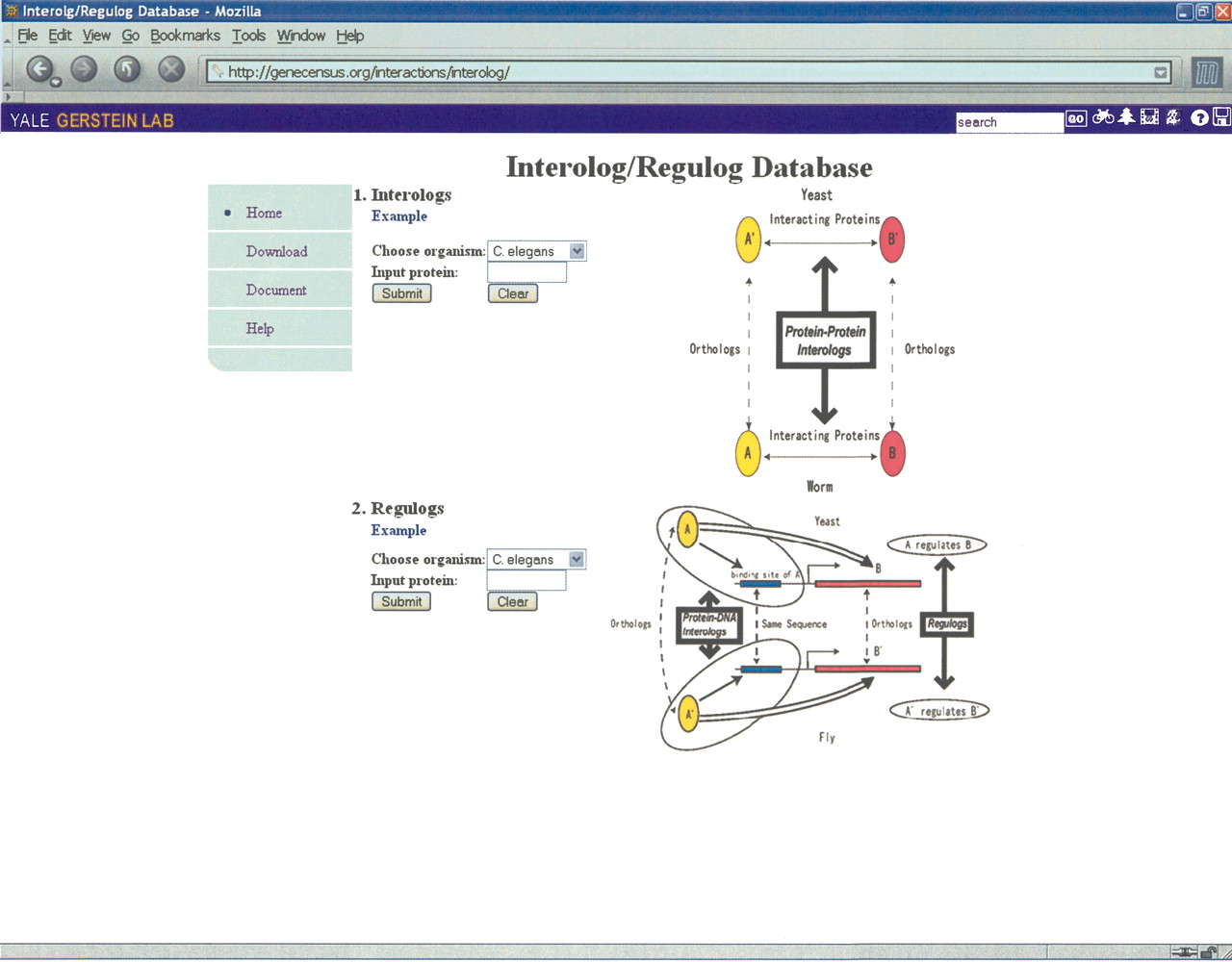The height and width of the screenshot is (962, 1232).
Task: Focus the Interologs Input protein field
Action: pos(526,272)
